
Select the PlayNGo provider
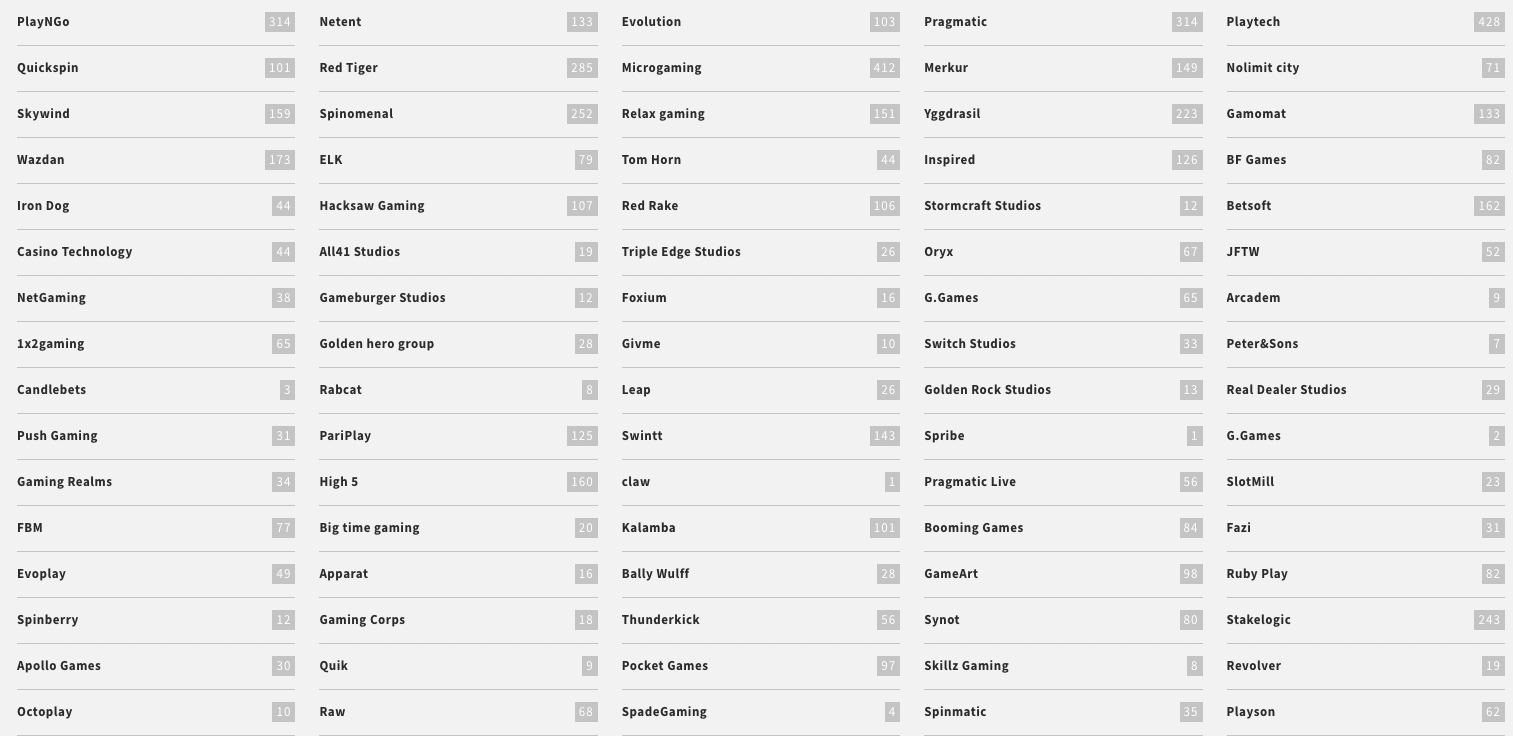point(156,22)
